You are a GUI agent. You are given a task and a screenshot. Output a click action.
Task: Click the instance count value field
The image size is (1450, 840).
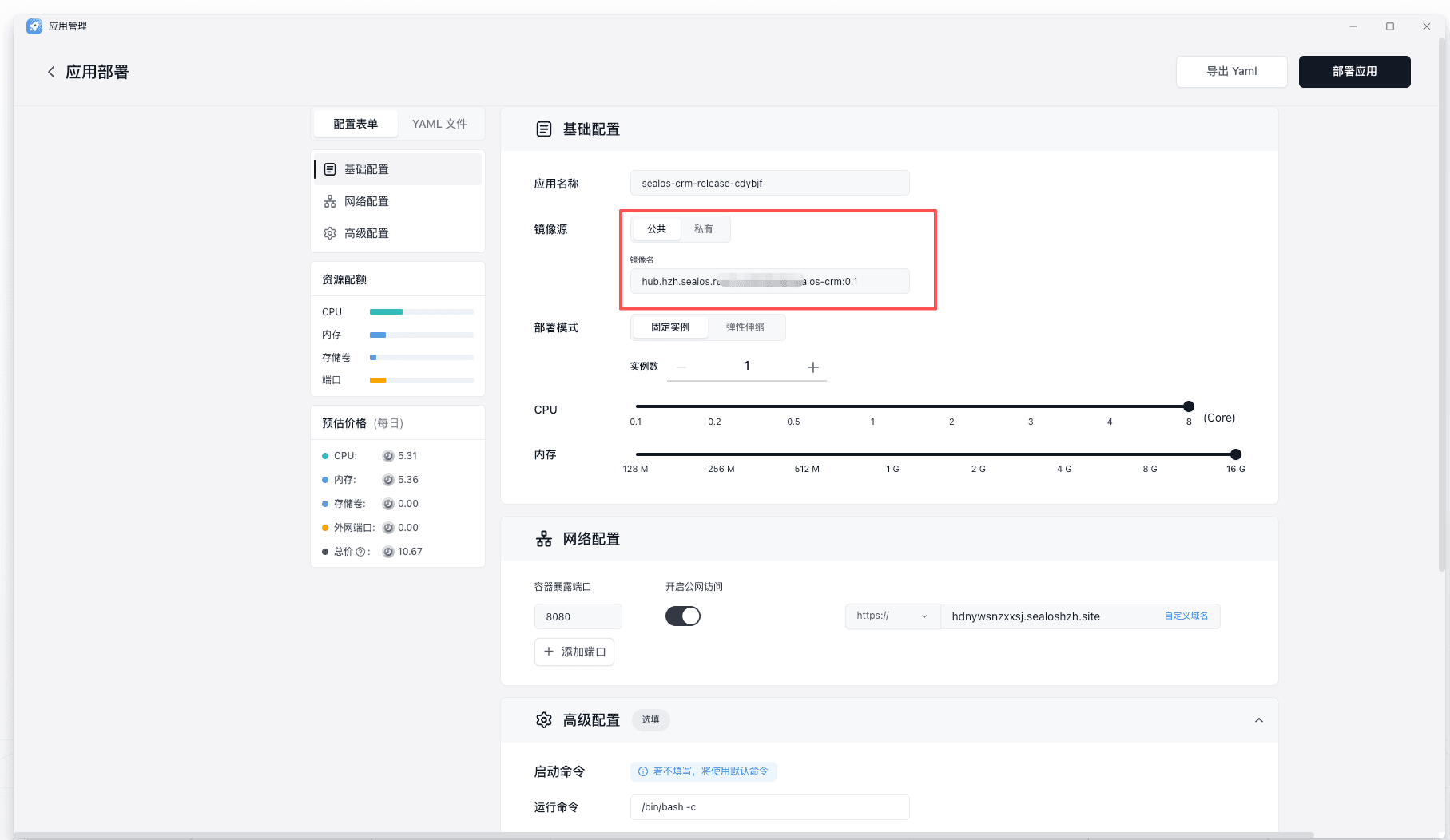click(747, 367)
